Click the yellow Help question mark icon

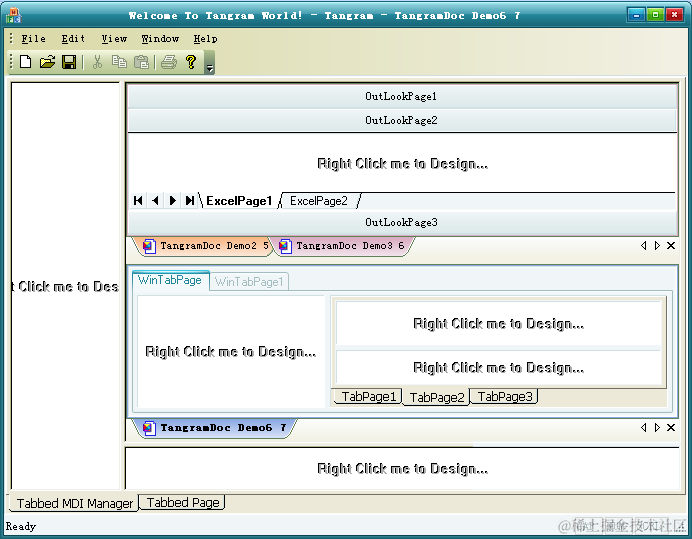[x=191, y=62]
